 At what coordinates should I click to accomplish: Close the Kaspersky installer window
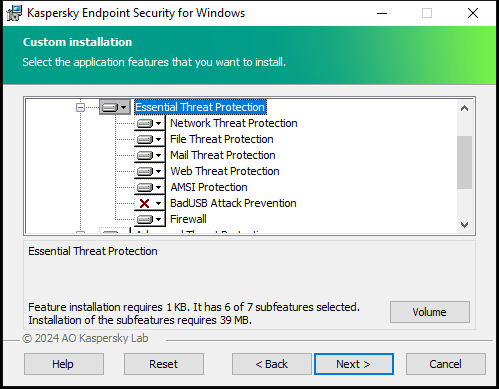point(473,13)
